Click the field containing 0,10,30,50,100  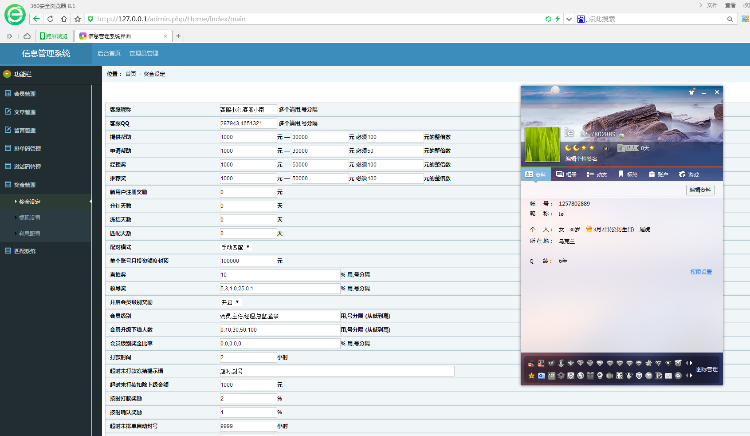coord(279,330)
